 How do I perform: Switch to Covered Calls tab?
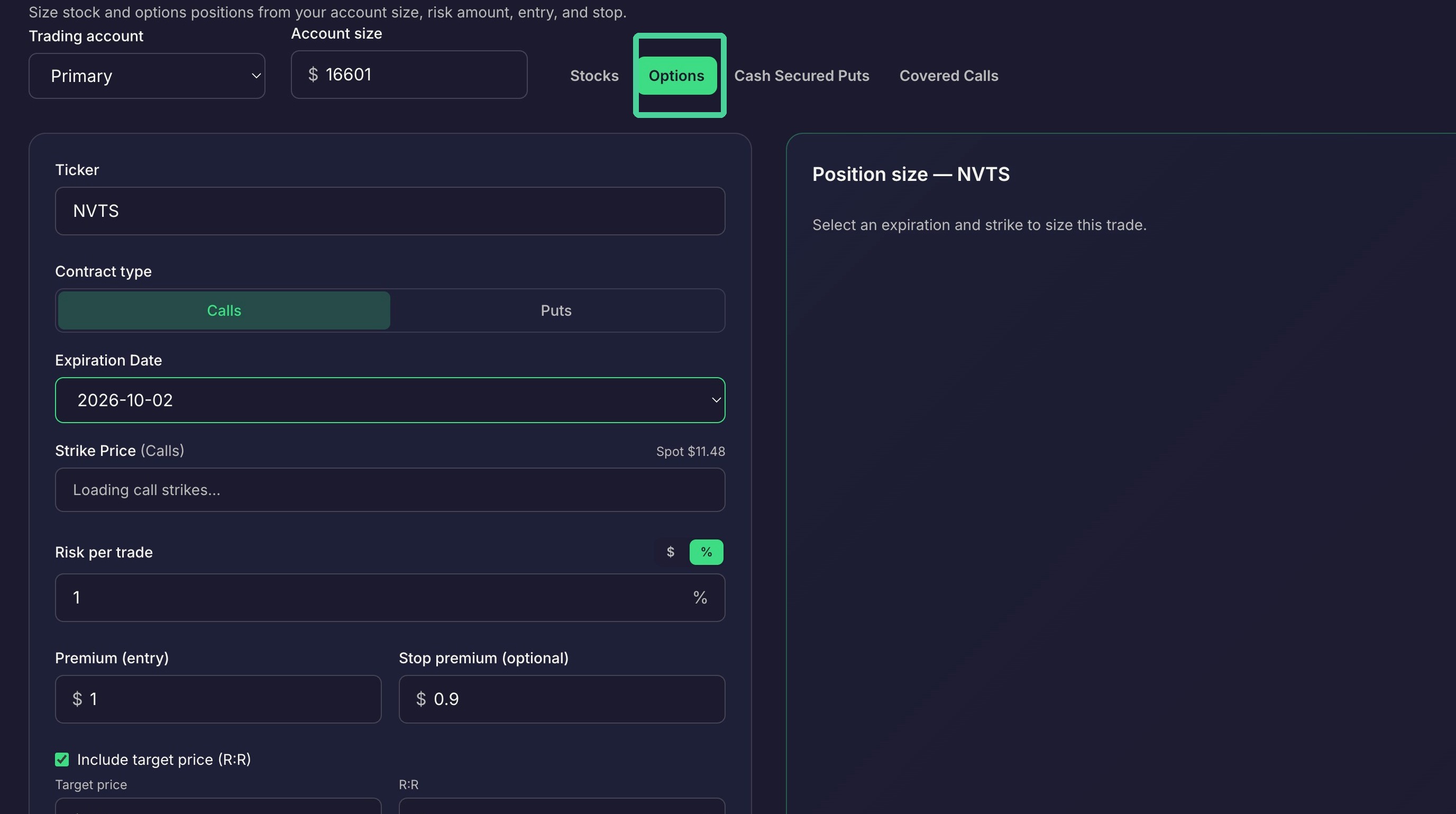coord(948,76)
